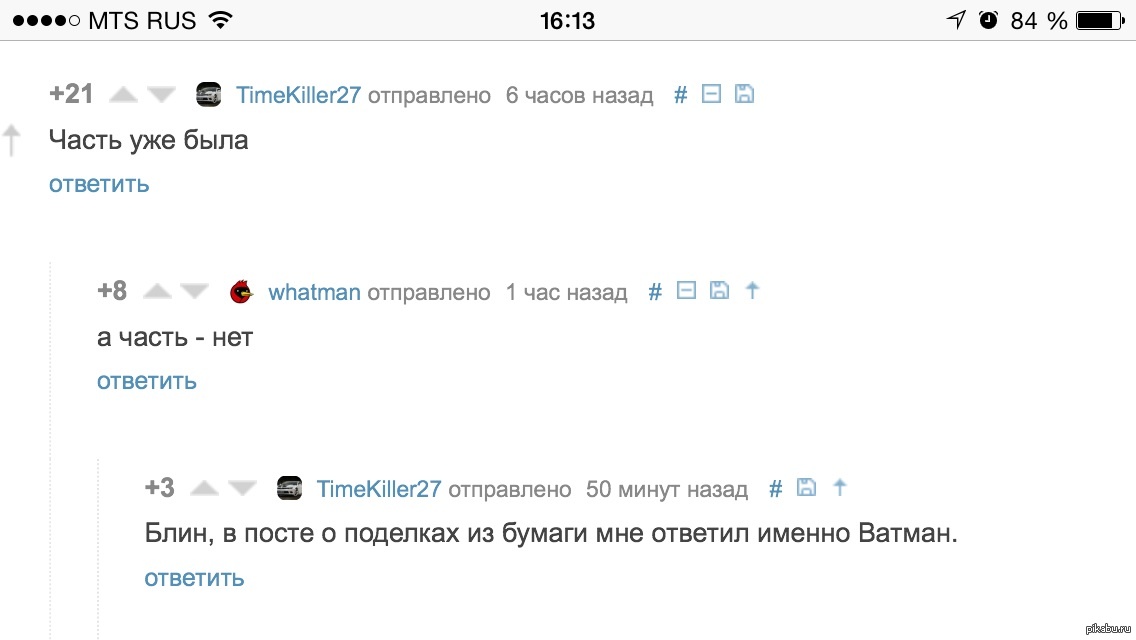Upvote TimeKiller27's +21 comment

123,94
